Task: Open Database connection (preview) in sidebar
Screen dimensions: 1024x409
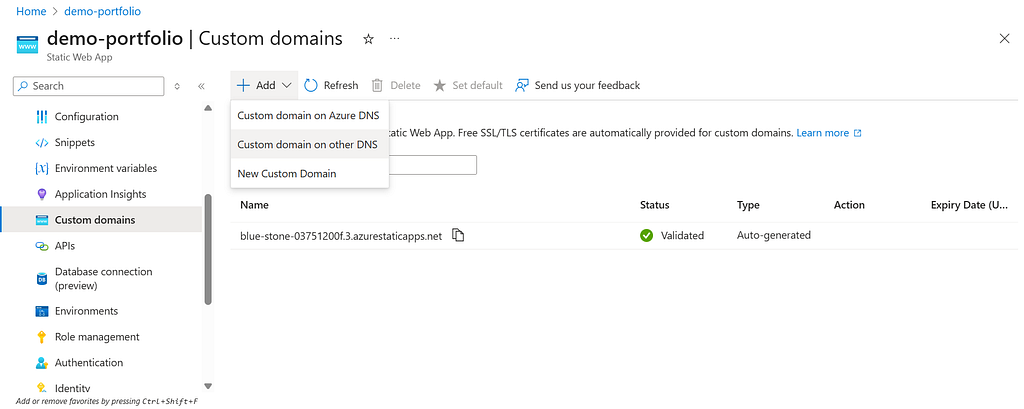Action: coord(101,278)
